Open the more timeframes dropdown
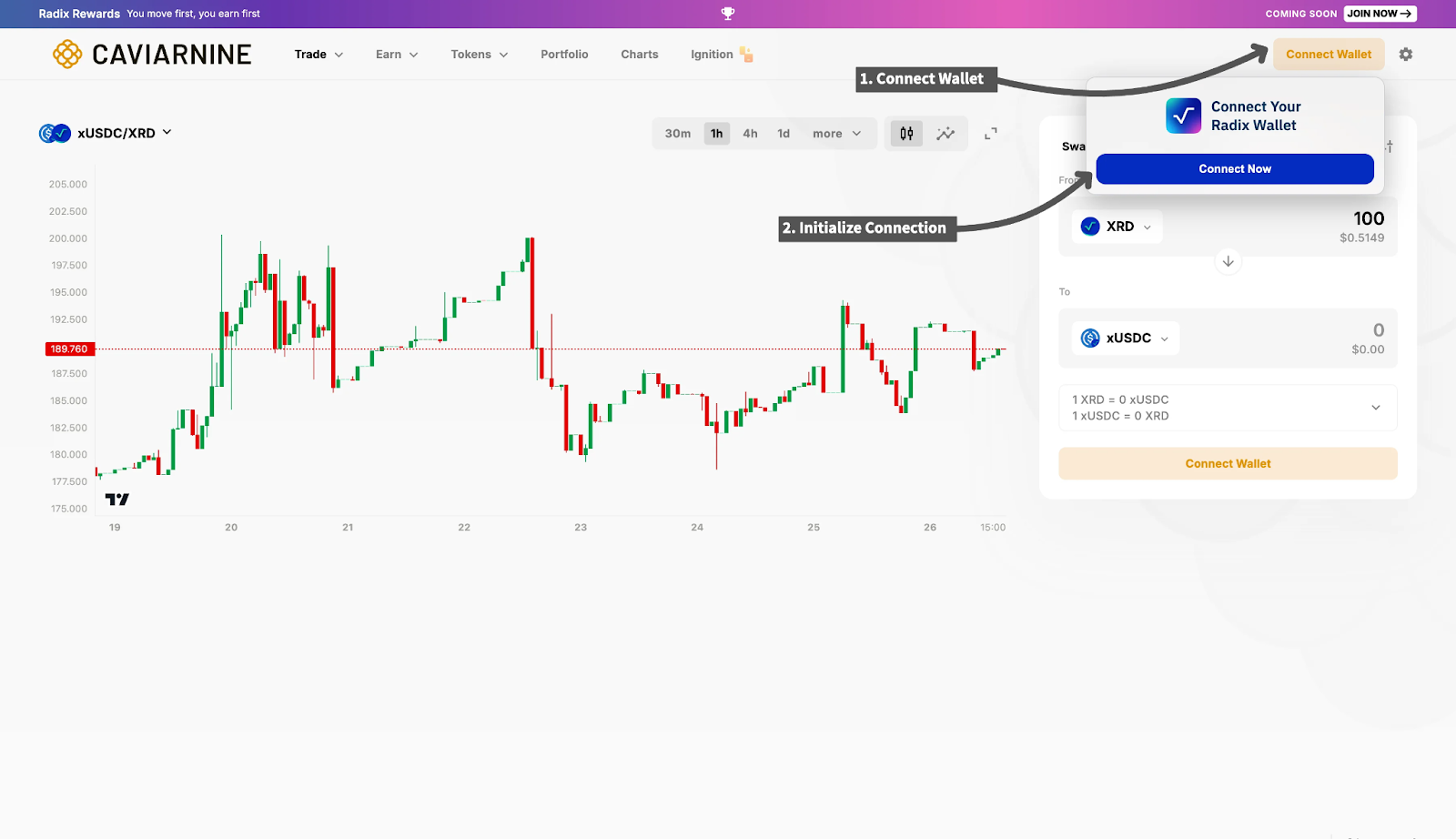The height and width of the screenshot is (839, 1456). [x=836, y=134]
